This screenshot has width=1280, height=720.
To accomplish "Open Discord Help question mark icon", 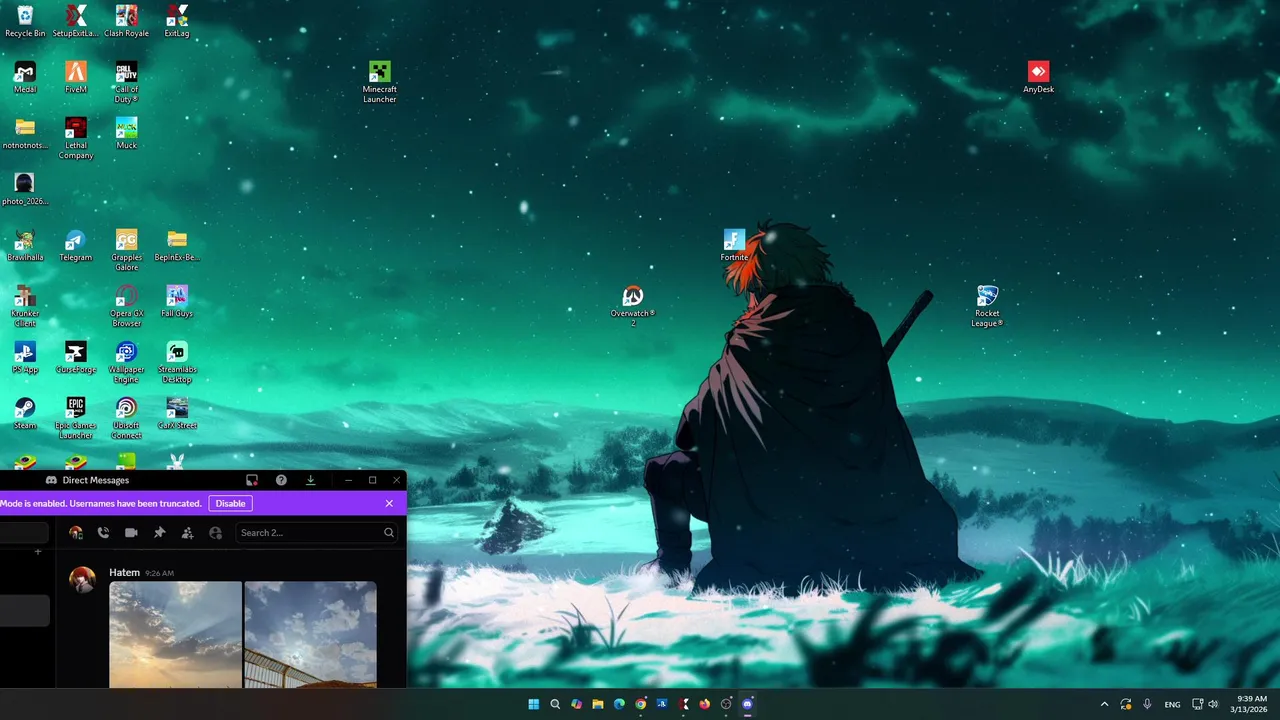I will click(281, 480).
